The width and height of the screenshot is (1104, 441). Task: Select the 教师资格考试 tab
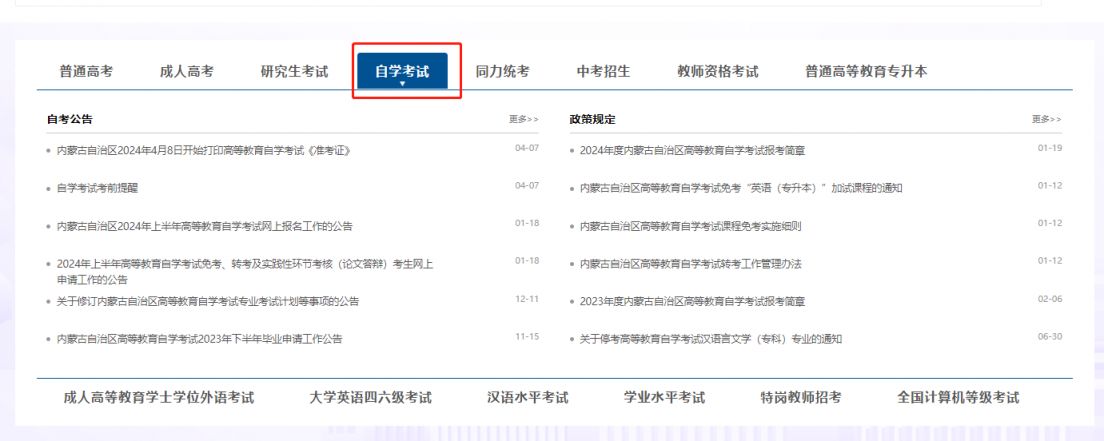click(717, 71)
